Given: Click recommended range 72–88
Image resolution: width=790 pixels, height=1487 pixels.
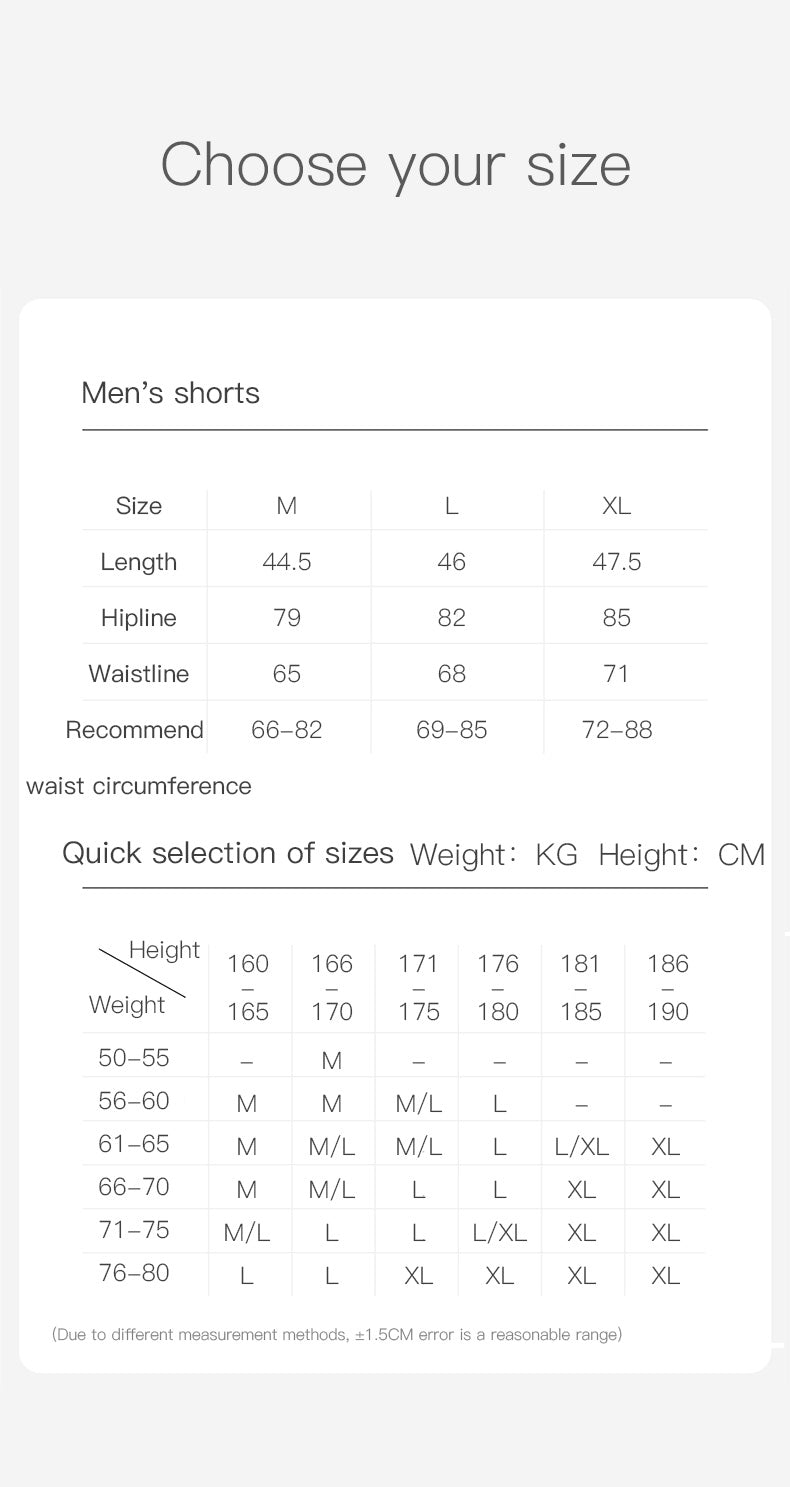Looking at the screenshot, I should (616, 730).
